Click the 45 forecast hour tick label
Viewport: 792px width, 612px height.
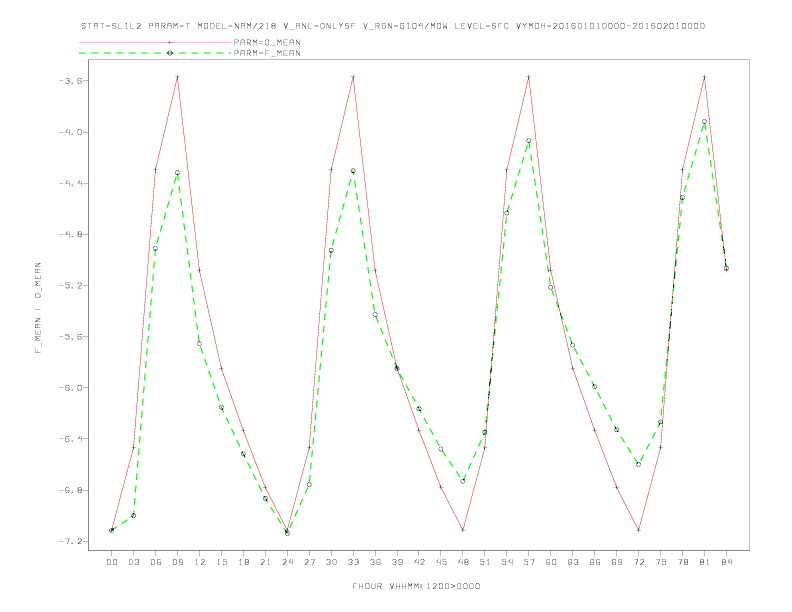coord(441,562)
